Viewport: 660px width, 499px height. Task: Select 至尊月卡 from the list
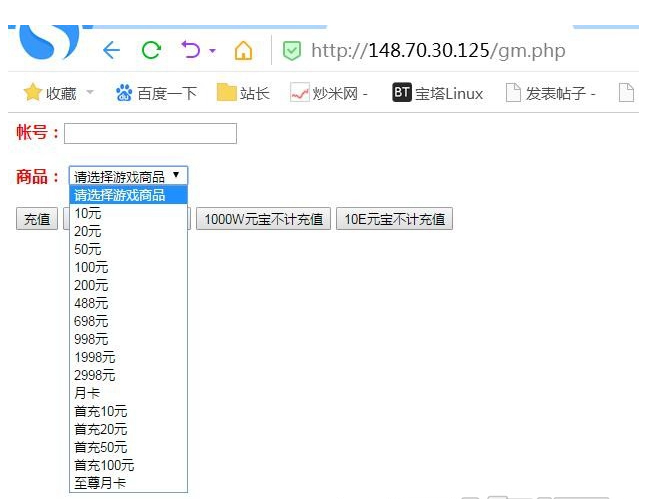(100, 483)
